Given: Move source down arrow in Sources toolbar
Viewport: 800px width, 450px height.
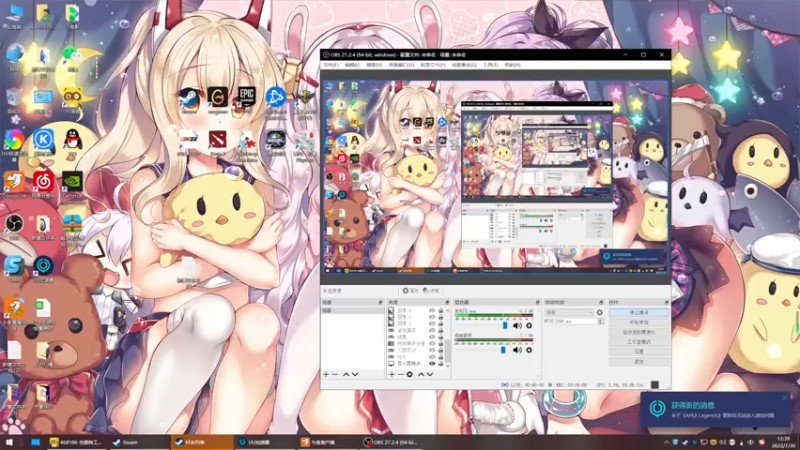Looking at the screenshot, I should 430,374.
